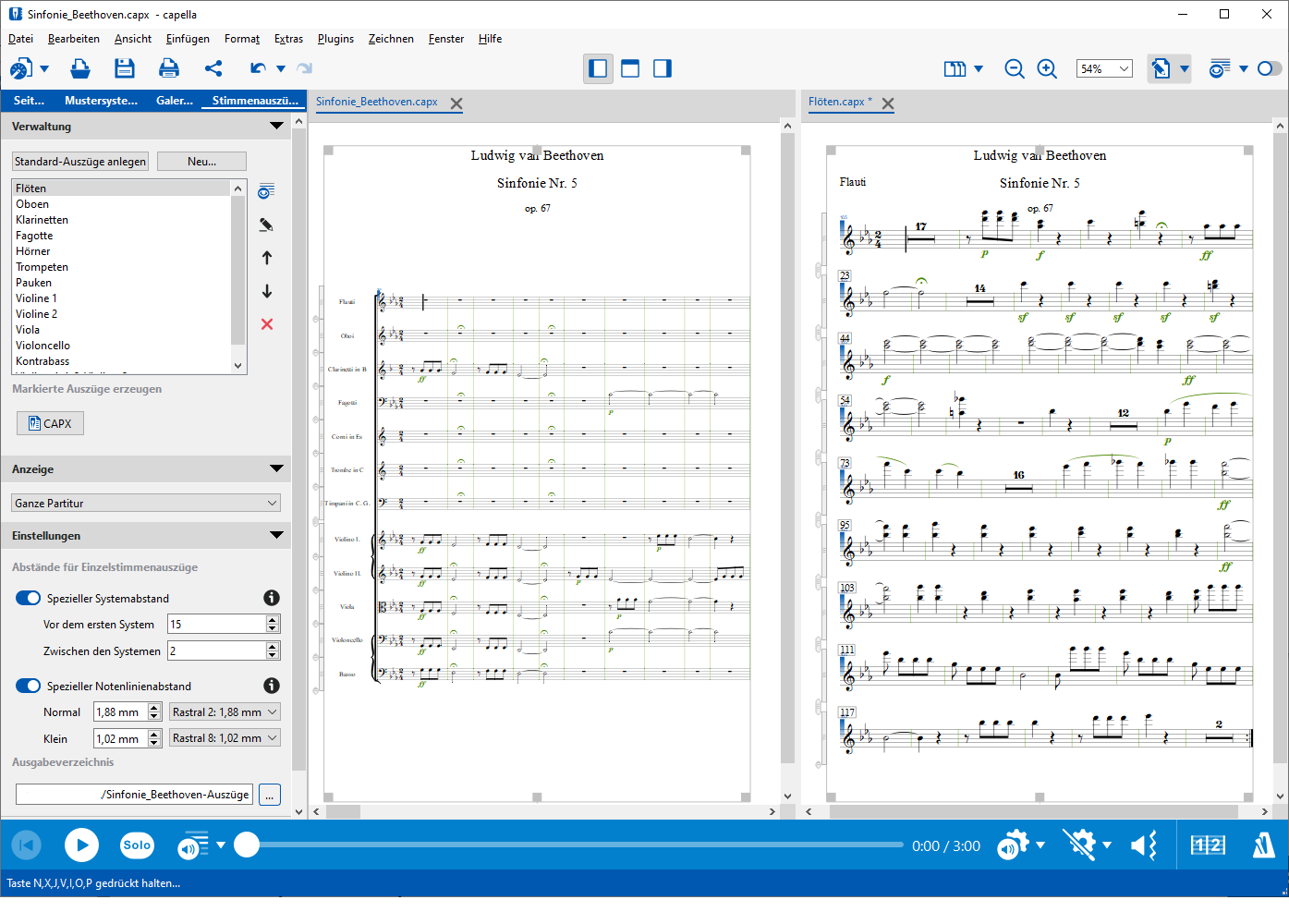
Task: Select Violine 1 in the extracts list
Action: pyautogui.click(x=36, y=298)
